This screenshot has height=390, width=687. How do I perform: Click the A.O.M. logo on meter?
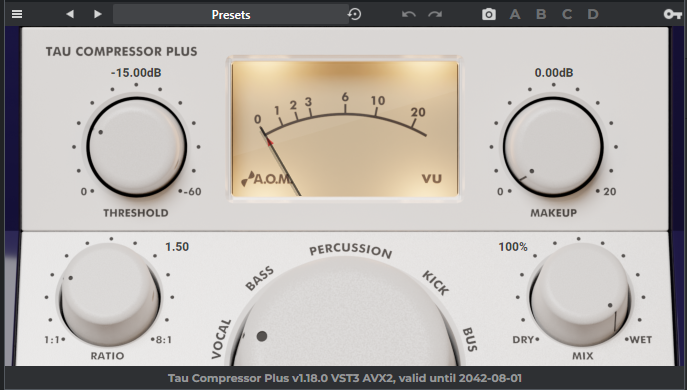[266, 179]
